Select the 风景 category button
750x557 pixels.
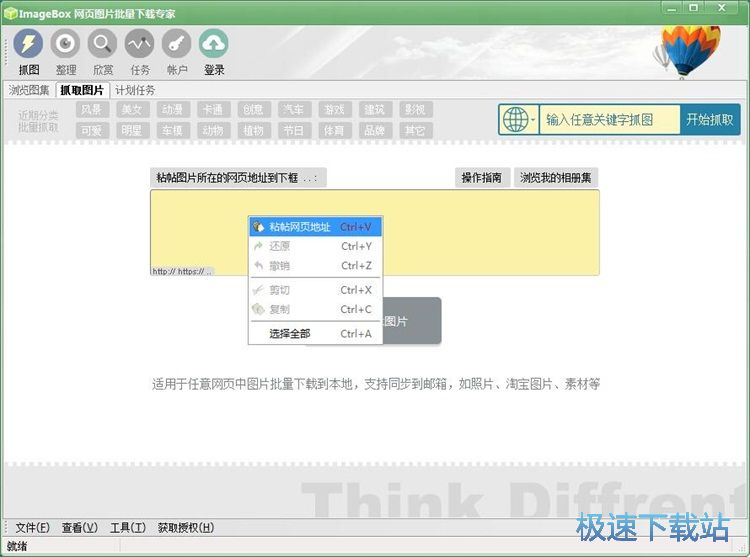(92, 109)
